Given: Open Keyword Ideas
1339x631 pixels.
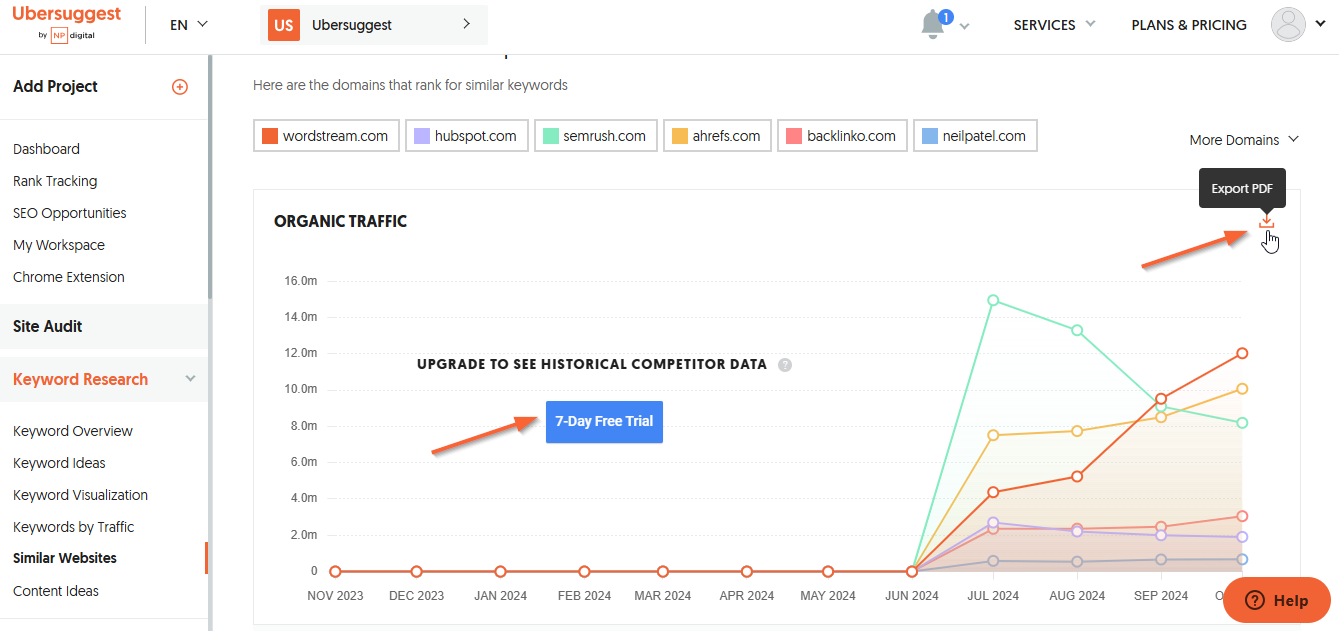Looking at the screenshot, I should [59, 463].
